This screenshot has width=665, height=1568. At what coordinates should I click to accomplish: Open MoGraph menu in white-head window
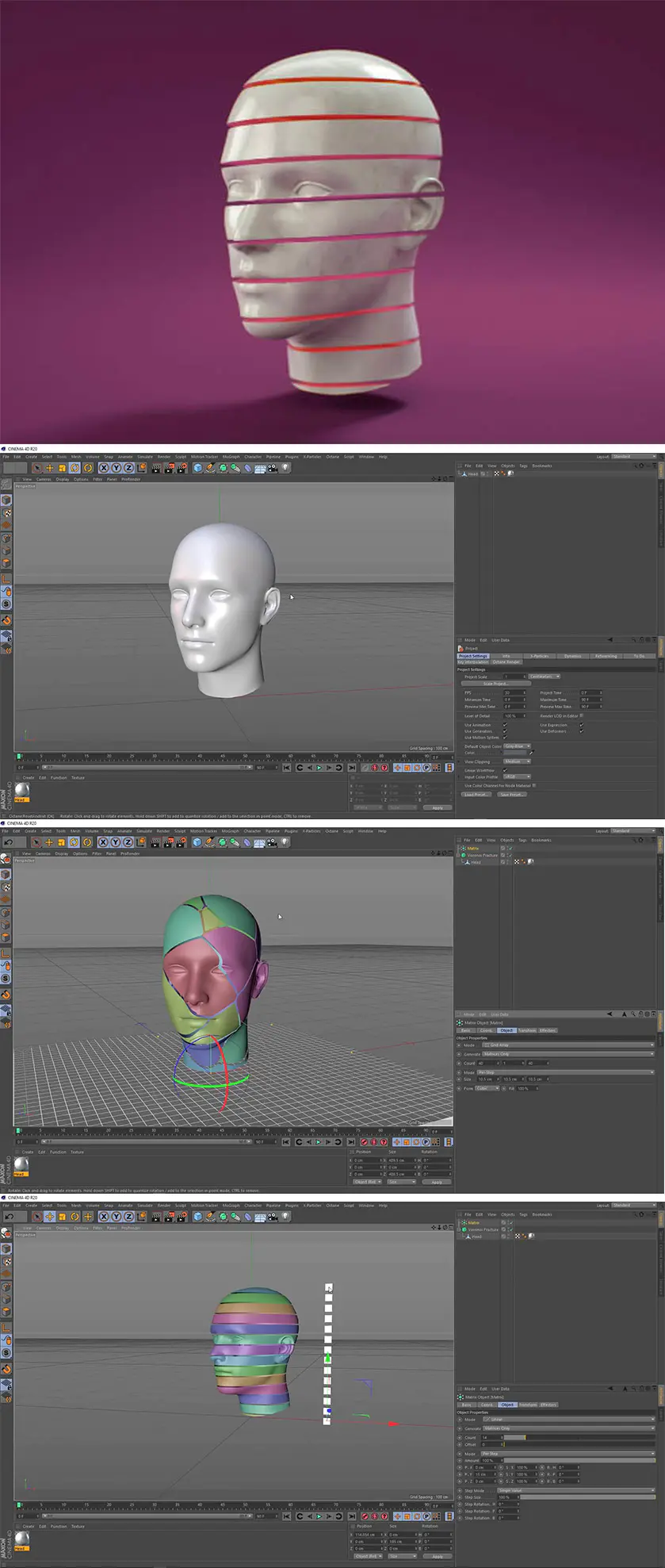pyautogui.click(x=231, y=457)
